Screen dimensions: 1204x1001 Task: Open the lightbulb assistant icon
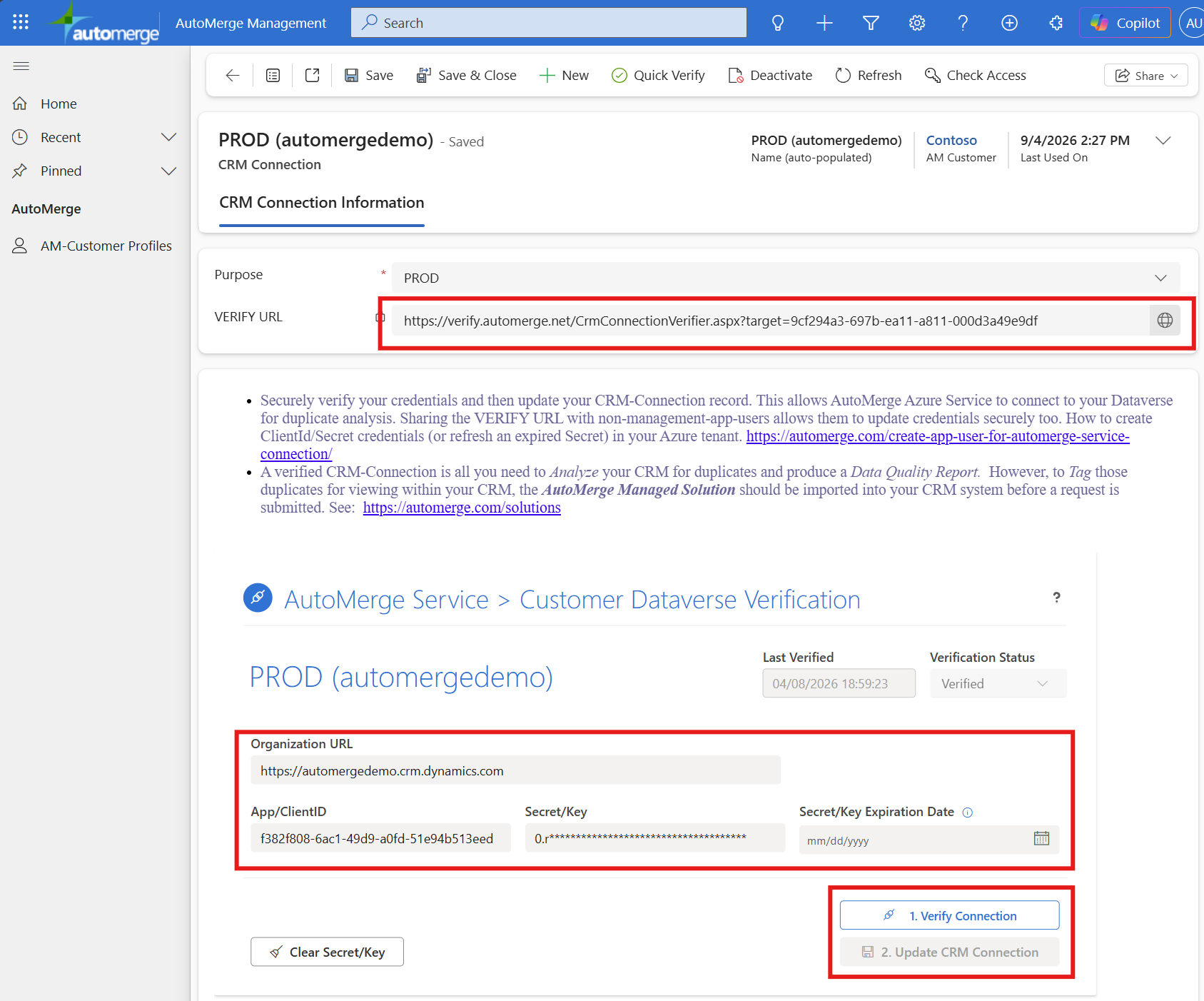pos(778,23)
